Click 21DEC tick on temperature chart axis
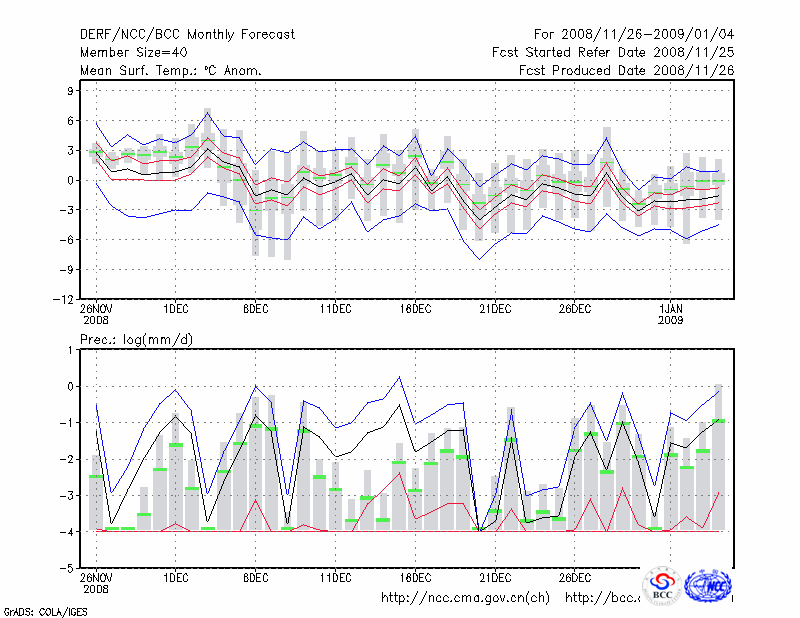 pyautogui.click(x=495, y=309)
